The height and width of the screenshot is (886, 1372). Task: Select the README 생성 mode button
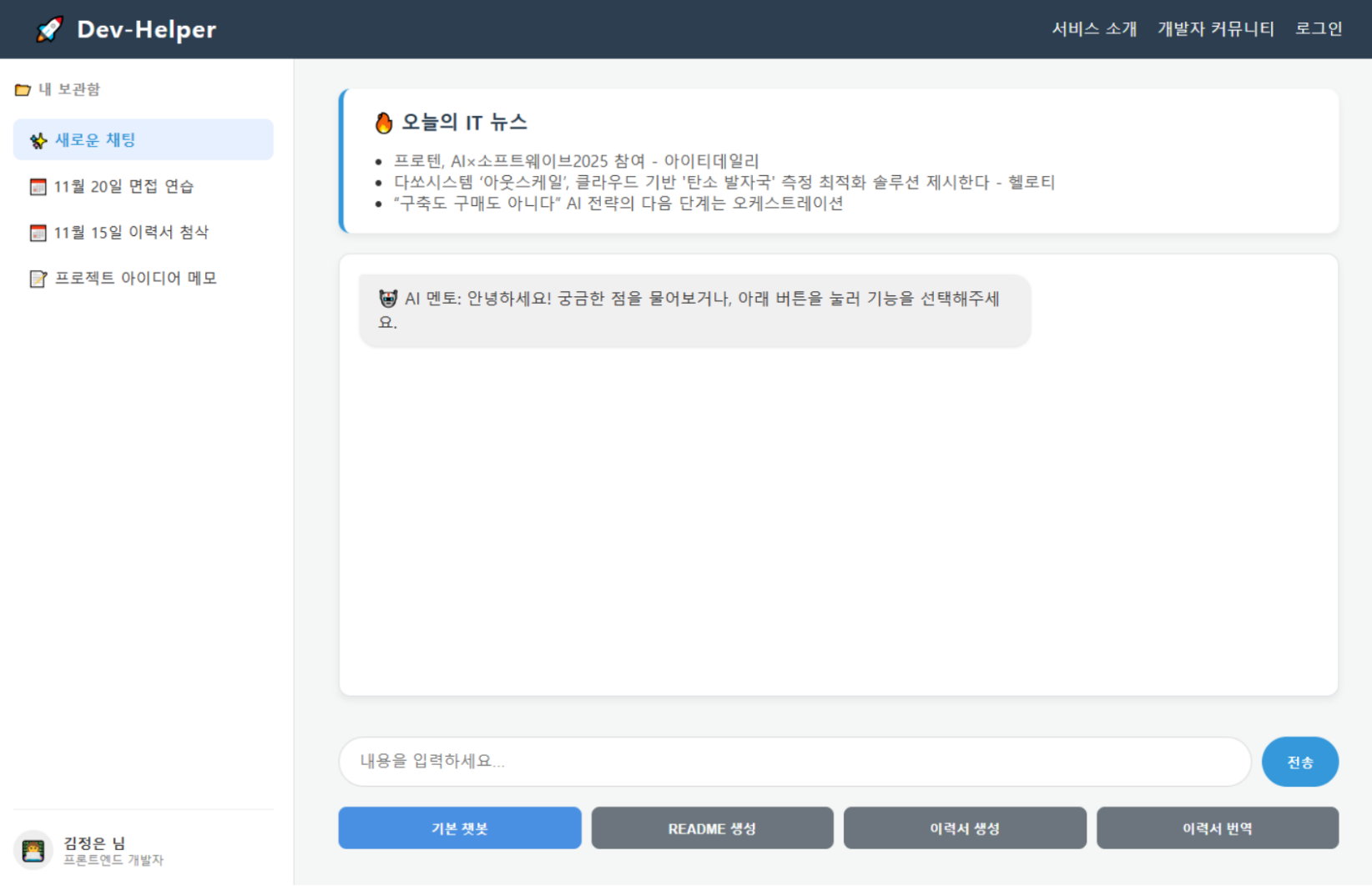click(712, 828)
